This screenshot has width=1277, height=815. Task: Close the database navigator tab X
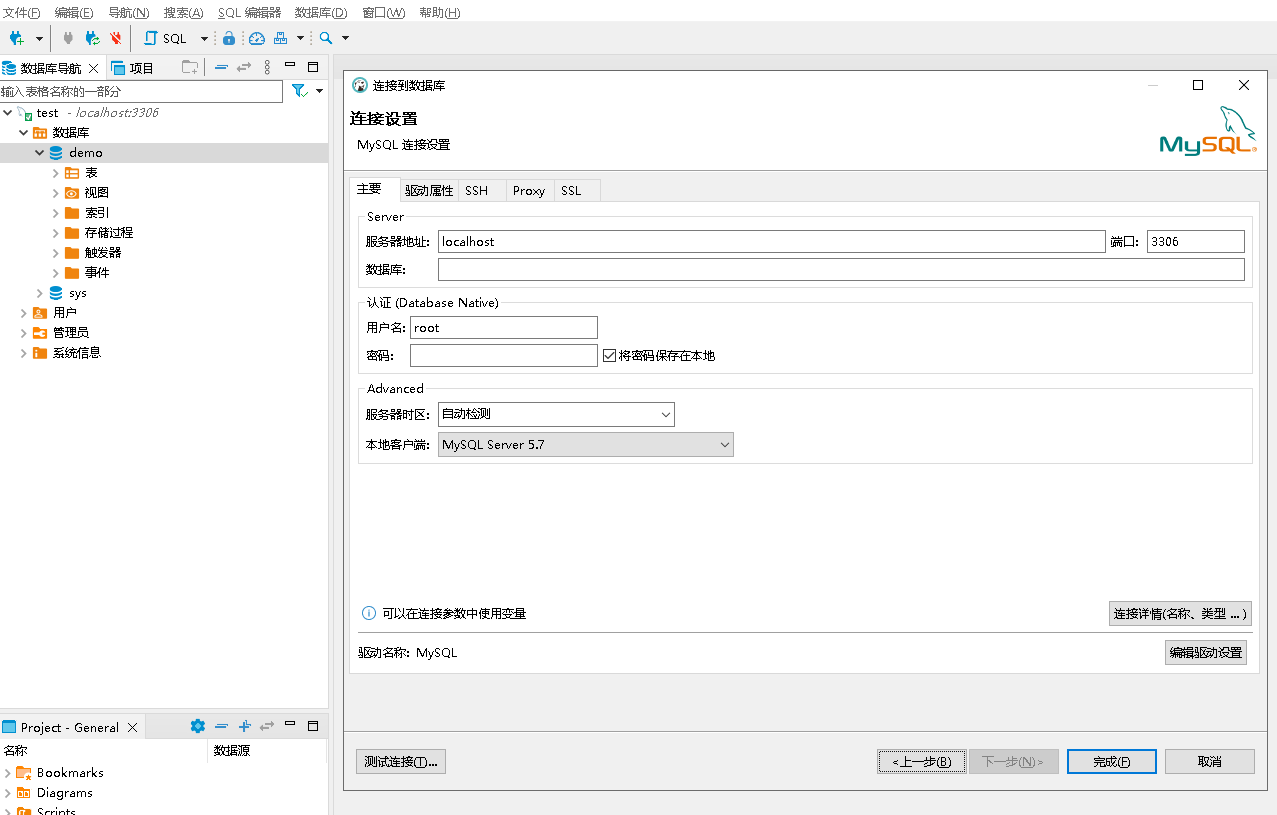coord(93,68)
